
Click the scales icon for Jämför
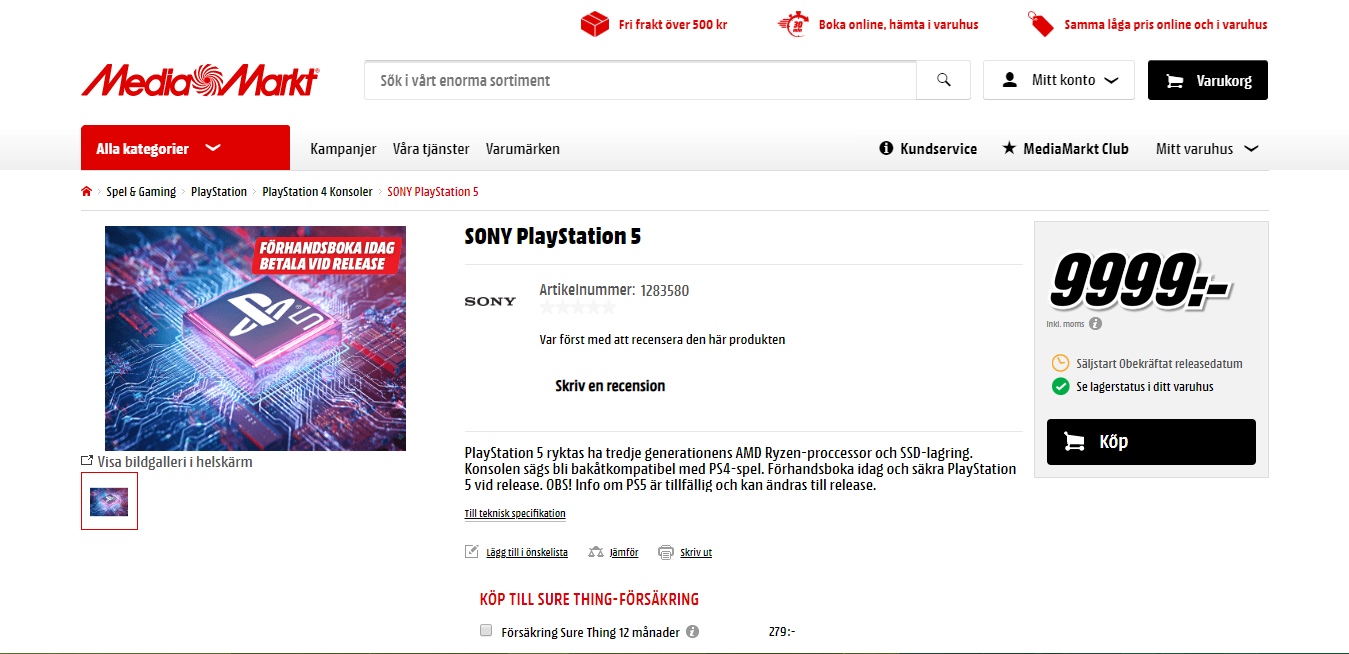point(596,552)
